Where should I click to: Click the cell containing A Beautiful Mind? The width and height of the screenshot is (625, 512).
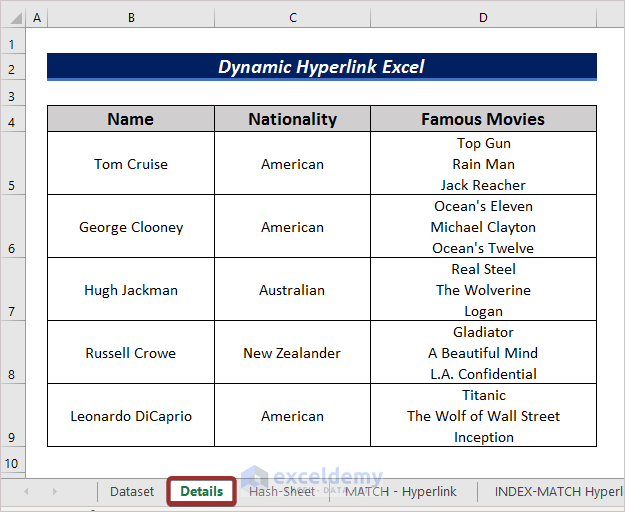tap(483, 352)
